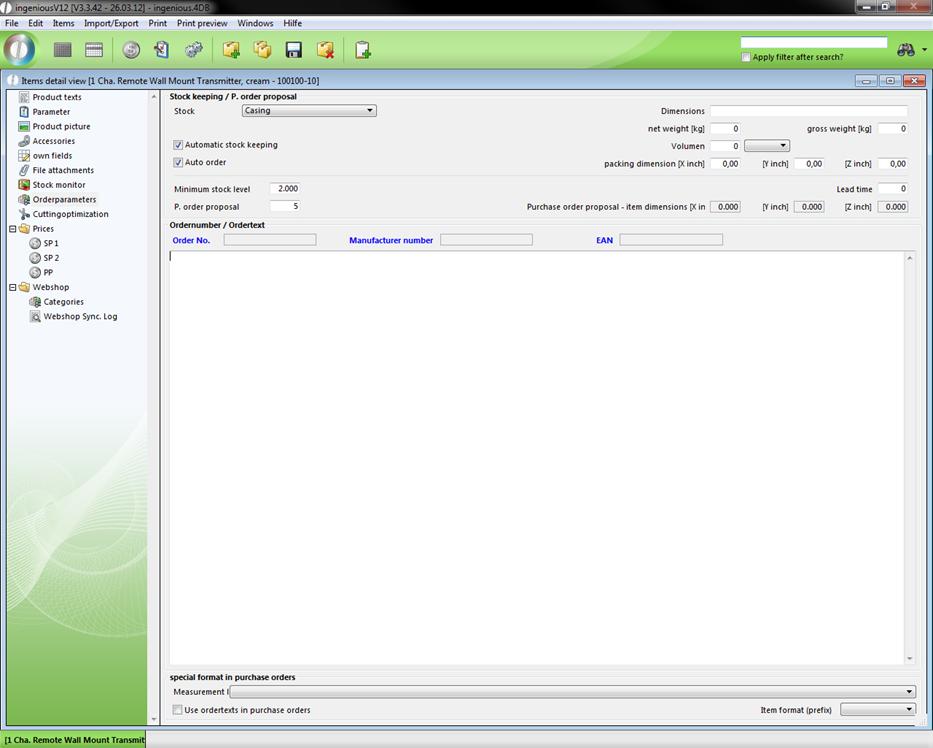The width and height of the screenshot is (933, 748).
Task: Toggle Apply filter after search checkbox
Action: coord(746,57)
